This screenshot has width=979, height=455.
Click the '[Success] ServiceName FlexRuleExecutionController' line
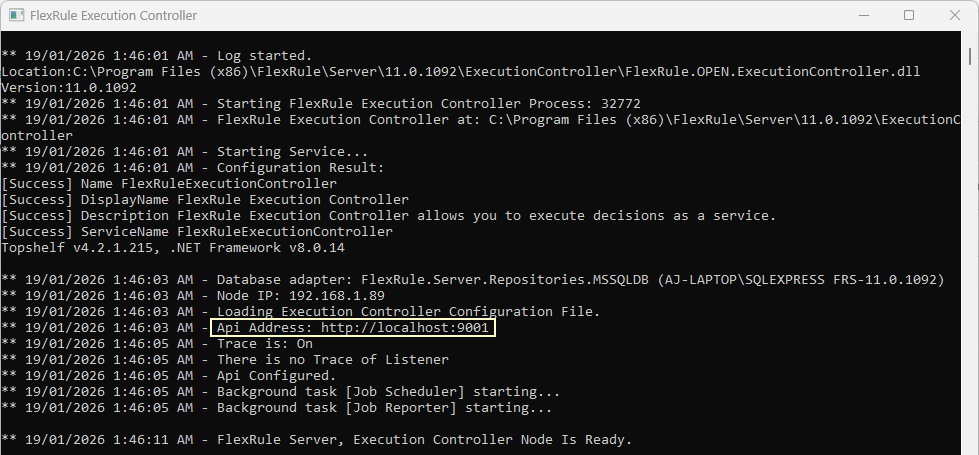pyautogui.click(x=197, y=232)
